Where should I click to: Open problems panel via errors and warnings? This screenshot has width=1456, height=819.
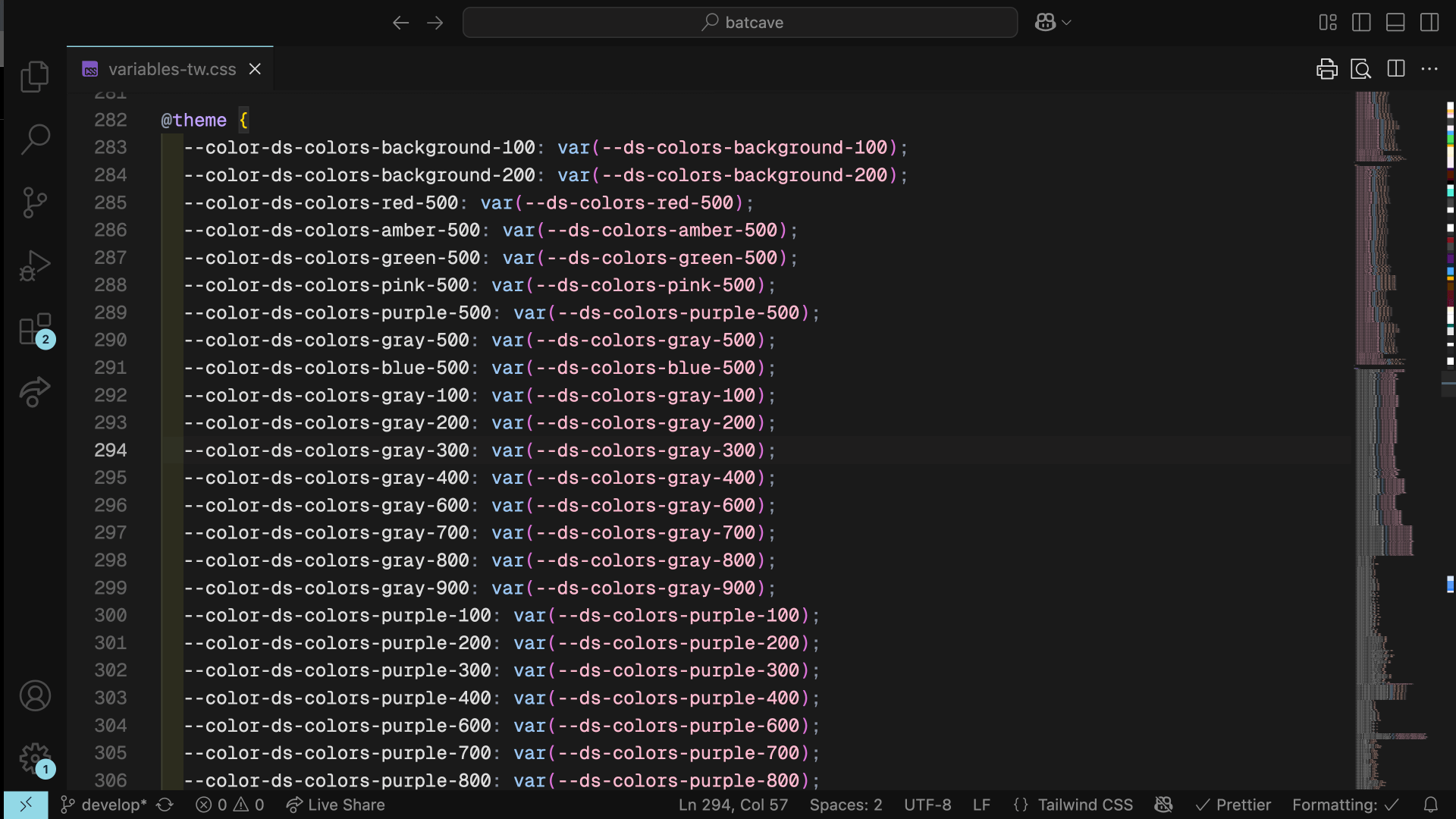[x=230, y=805]
